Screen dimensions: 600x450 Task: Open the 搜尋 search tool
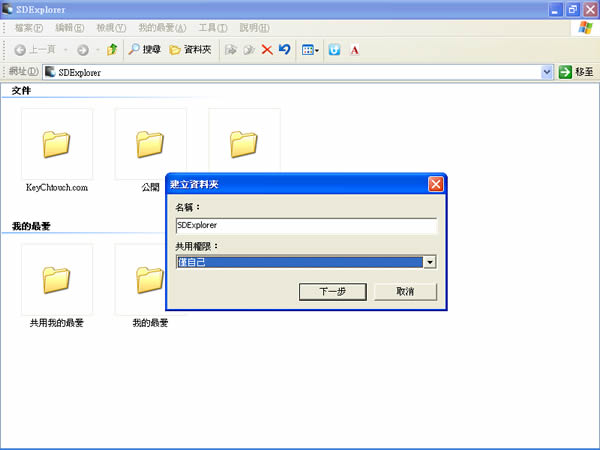pos(145,50)
